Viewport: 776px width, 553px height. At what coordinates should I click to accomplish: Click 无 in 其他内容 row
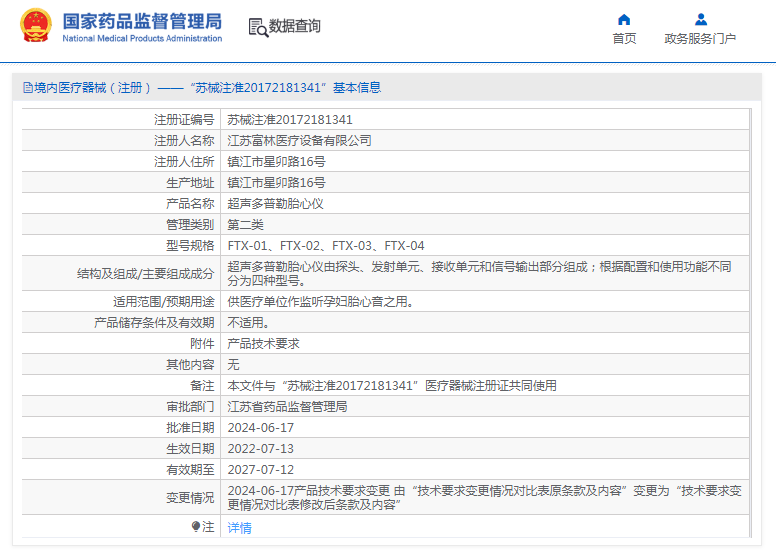pyautogui.click(x=233, y=365)
